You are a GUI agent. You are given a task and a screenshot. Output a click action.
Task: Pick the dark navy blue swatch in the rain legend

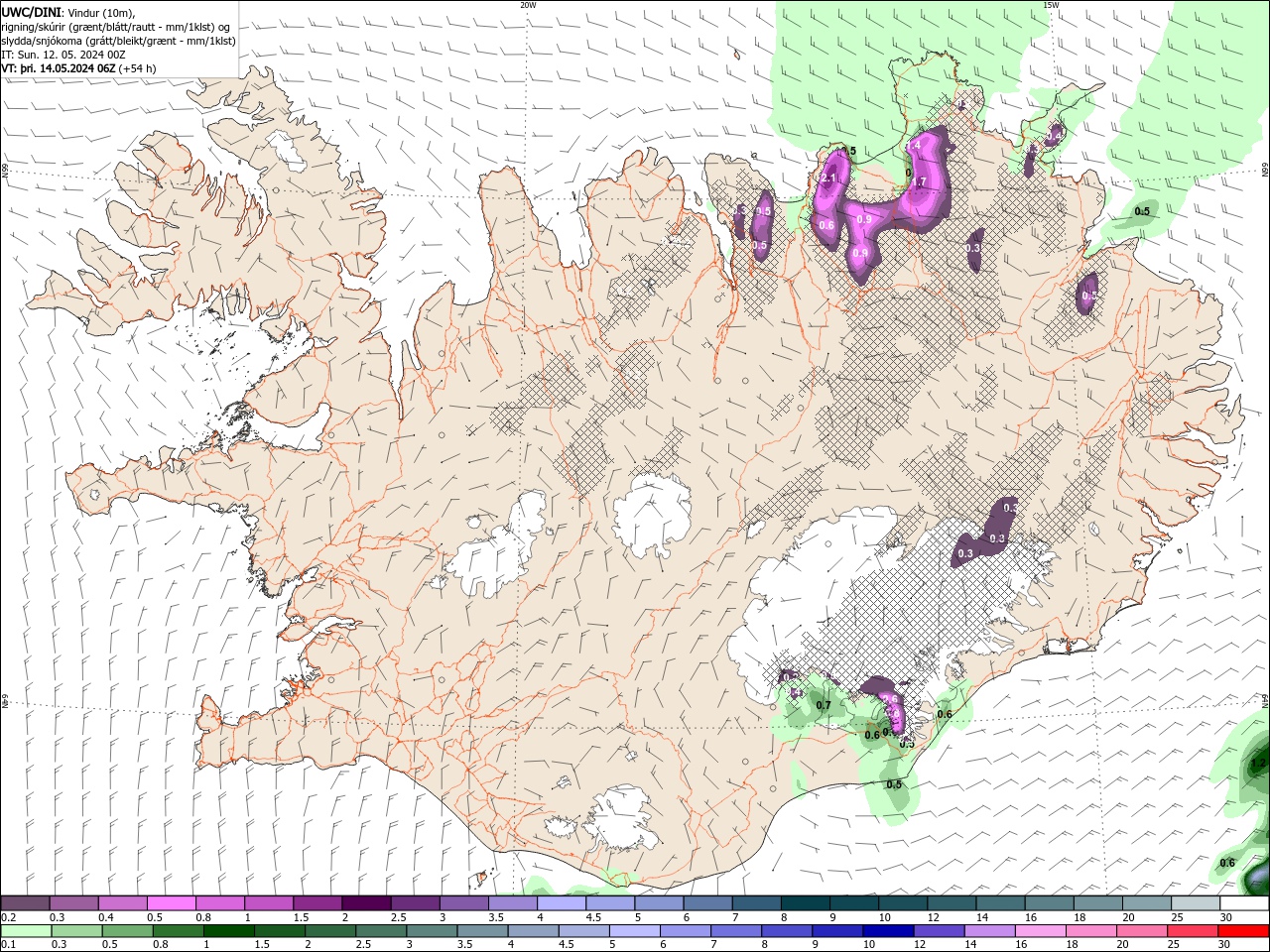(x=886, y=931)
